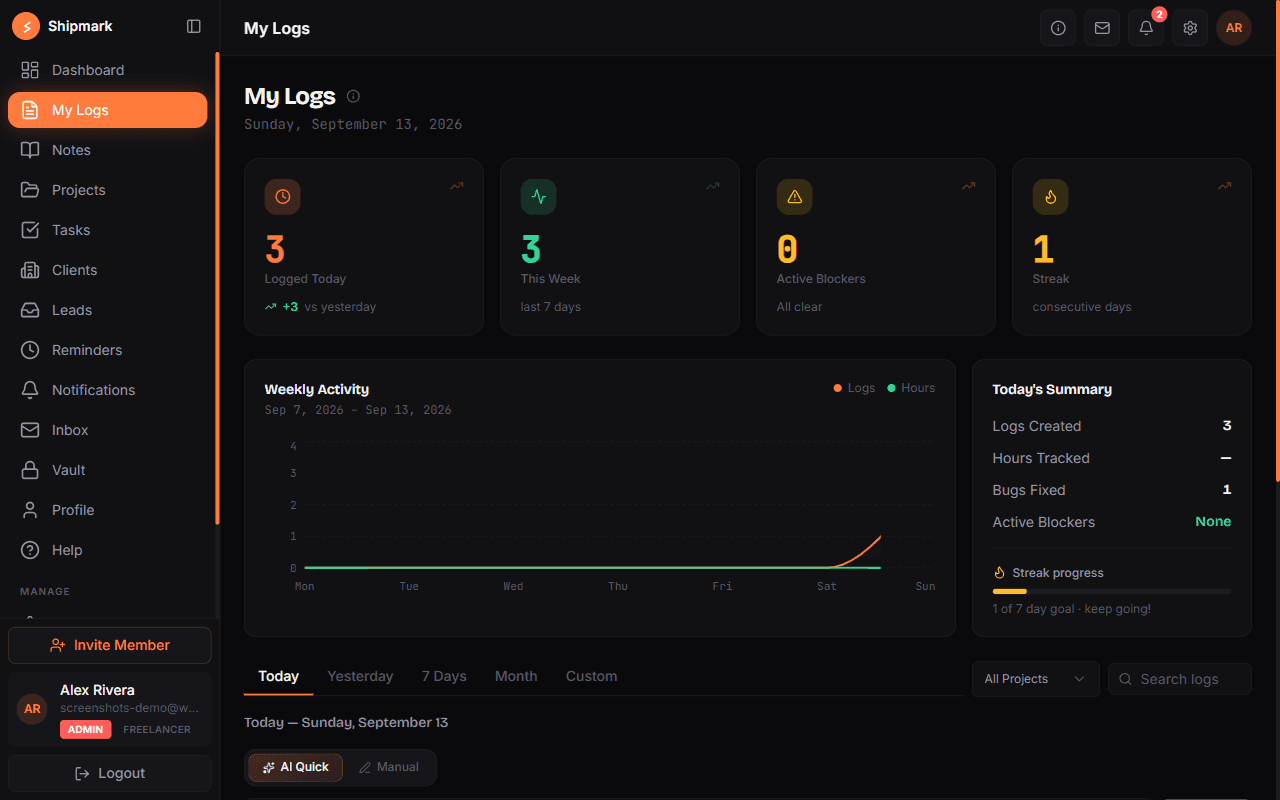The image size is (1280, 800).
Task: Click the trend arrow on Logged Today card
Action: pos(457,186)
